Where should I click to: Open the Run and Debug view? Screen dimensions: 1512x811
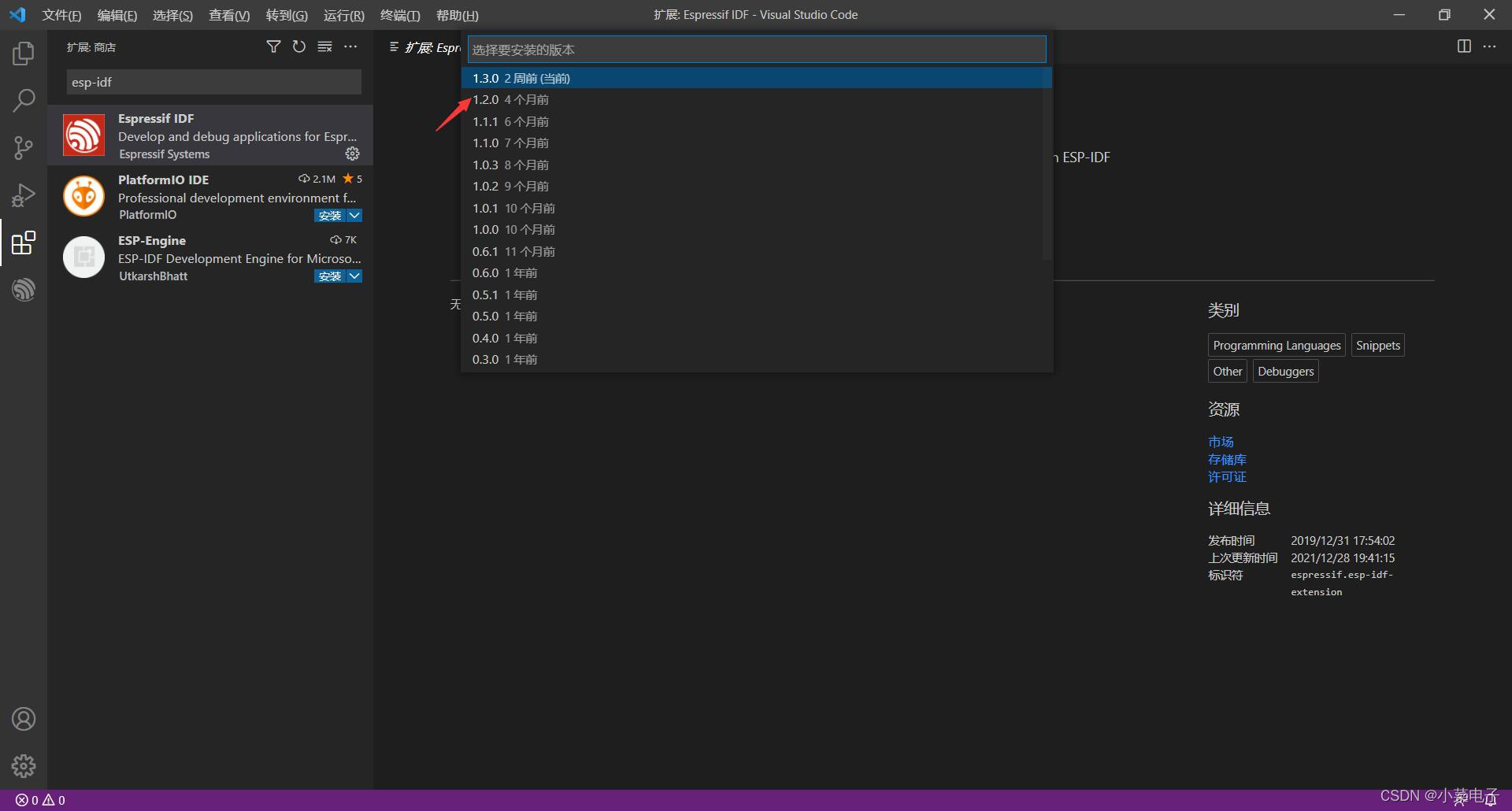click(x=24, y=195)
